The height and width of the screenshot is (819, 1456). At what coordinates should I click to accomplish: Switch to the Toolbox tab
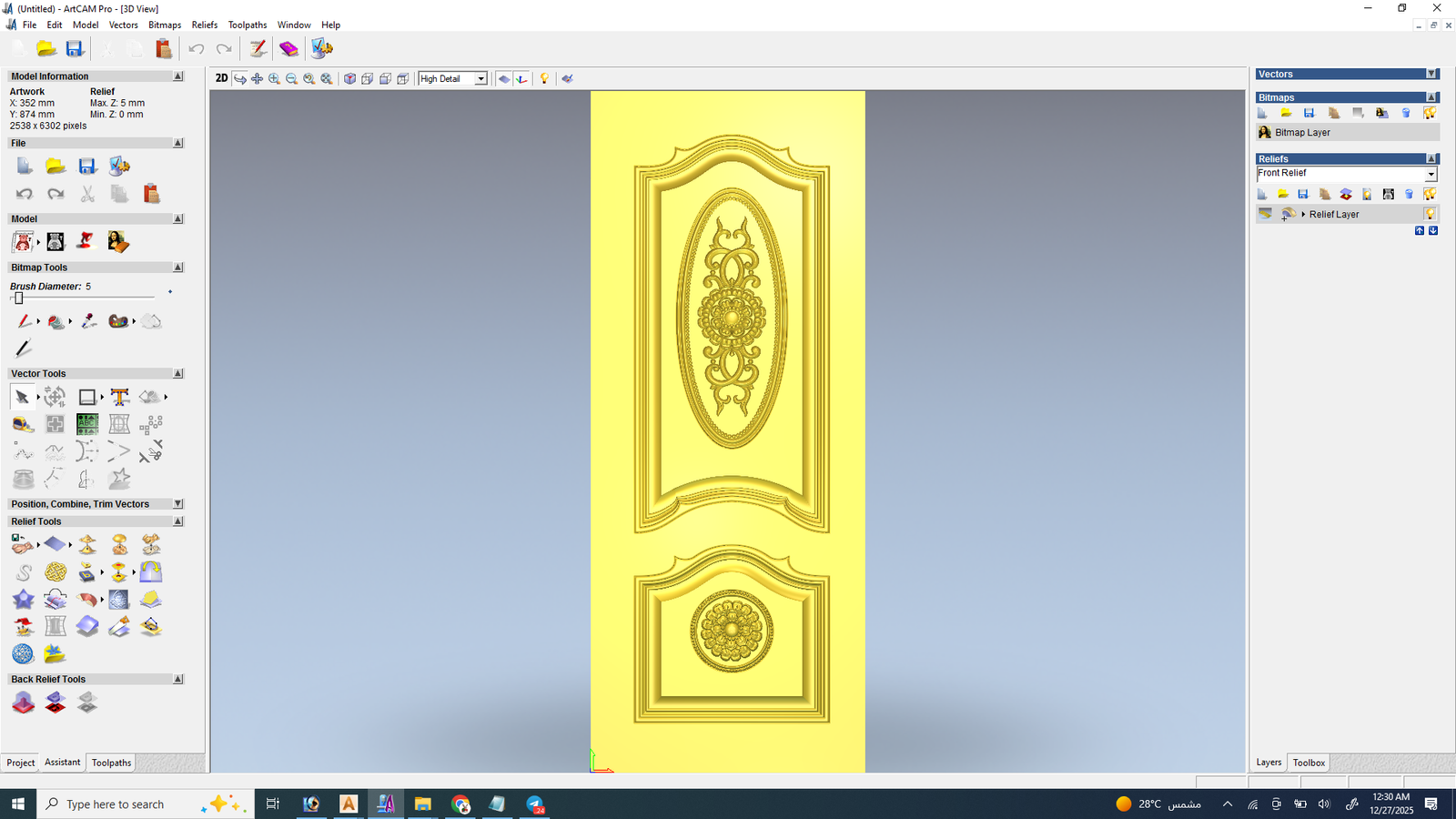pyautogui.click(x=1309, y=763)
